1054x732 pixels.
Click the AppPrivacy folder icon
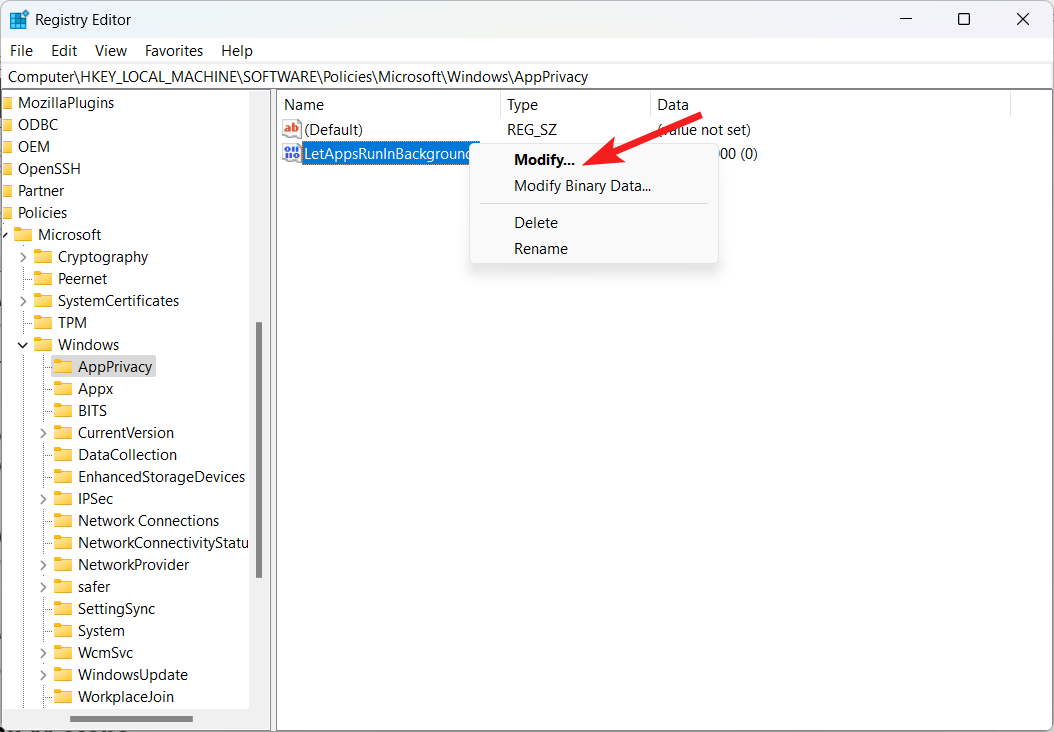(x=63, y=367)
